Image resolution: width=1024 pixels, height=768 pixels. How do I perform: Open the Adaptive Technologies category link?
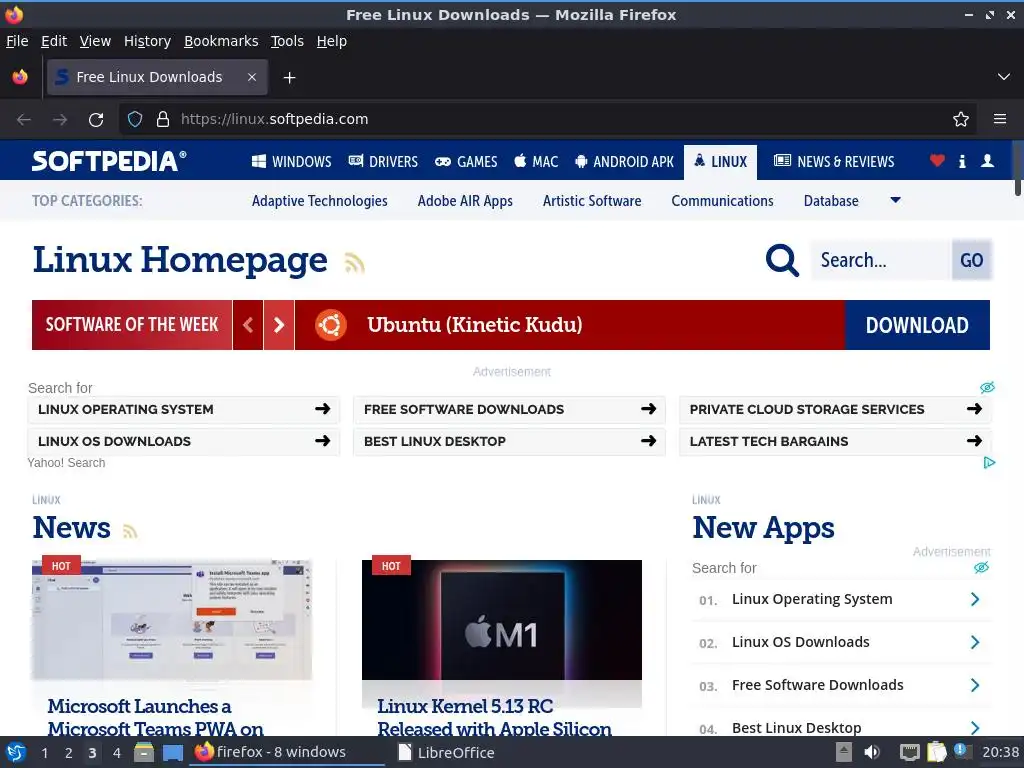(319, 201)
